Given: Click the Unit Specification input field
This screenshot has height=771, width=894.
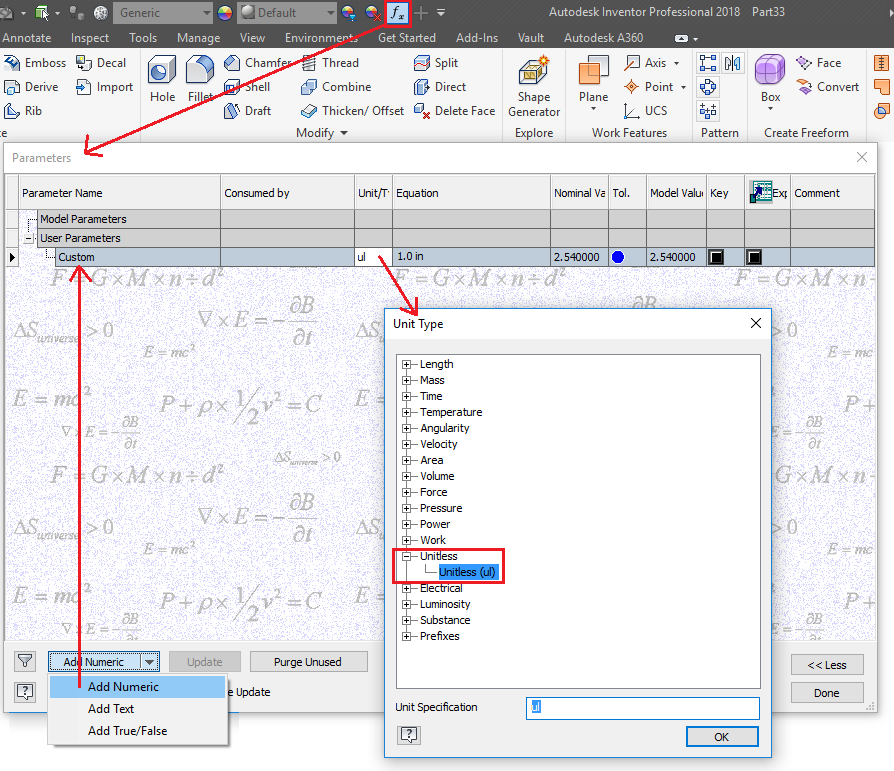Looking at the screenshot, I should click(x=641, y=707).
